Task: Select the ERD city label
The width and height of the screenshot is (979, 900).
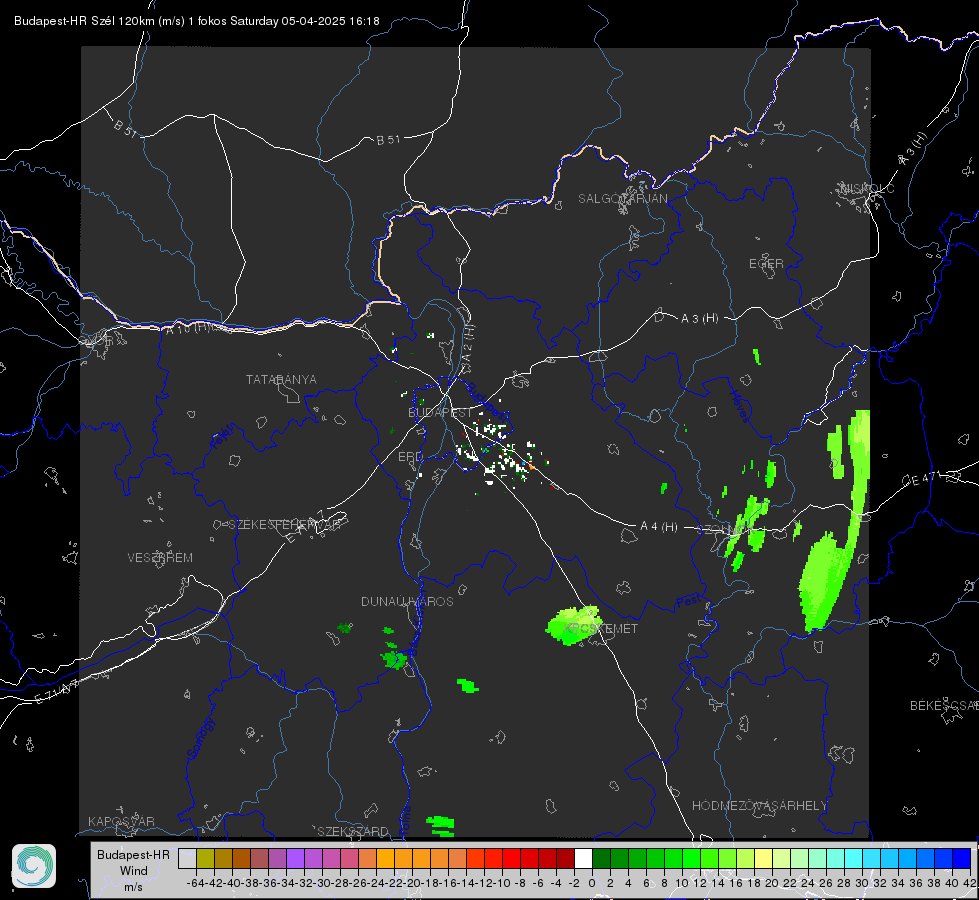Action: tap(410, 457)
